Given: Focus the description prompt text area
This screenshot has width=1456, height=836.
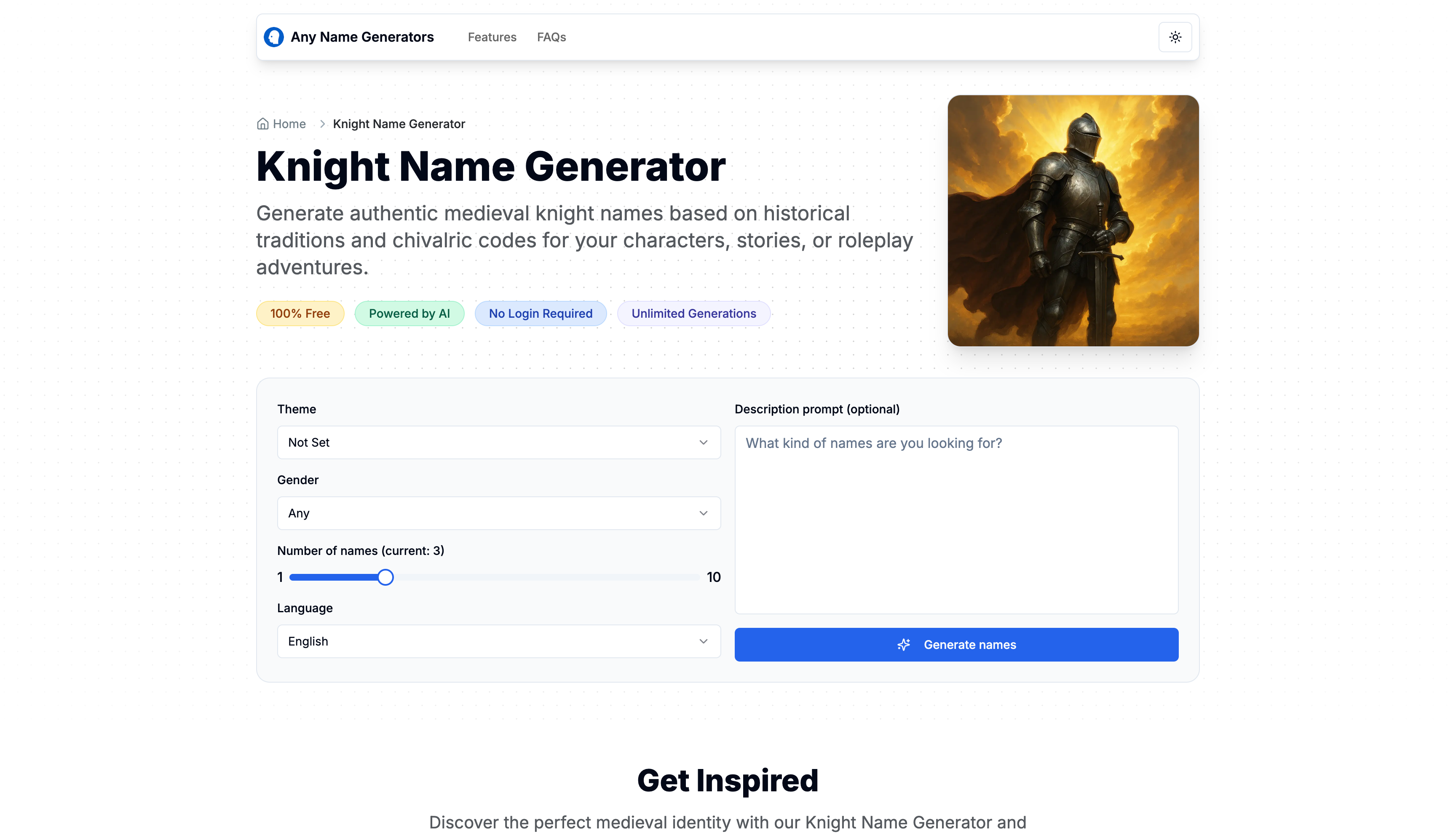Looking at the screenshot, I should click(x=955, y=519).
